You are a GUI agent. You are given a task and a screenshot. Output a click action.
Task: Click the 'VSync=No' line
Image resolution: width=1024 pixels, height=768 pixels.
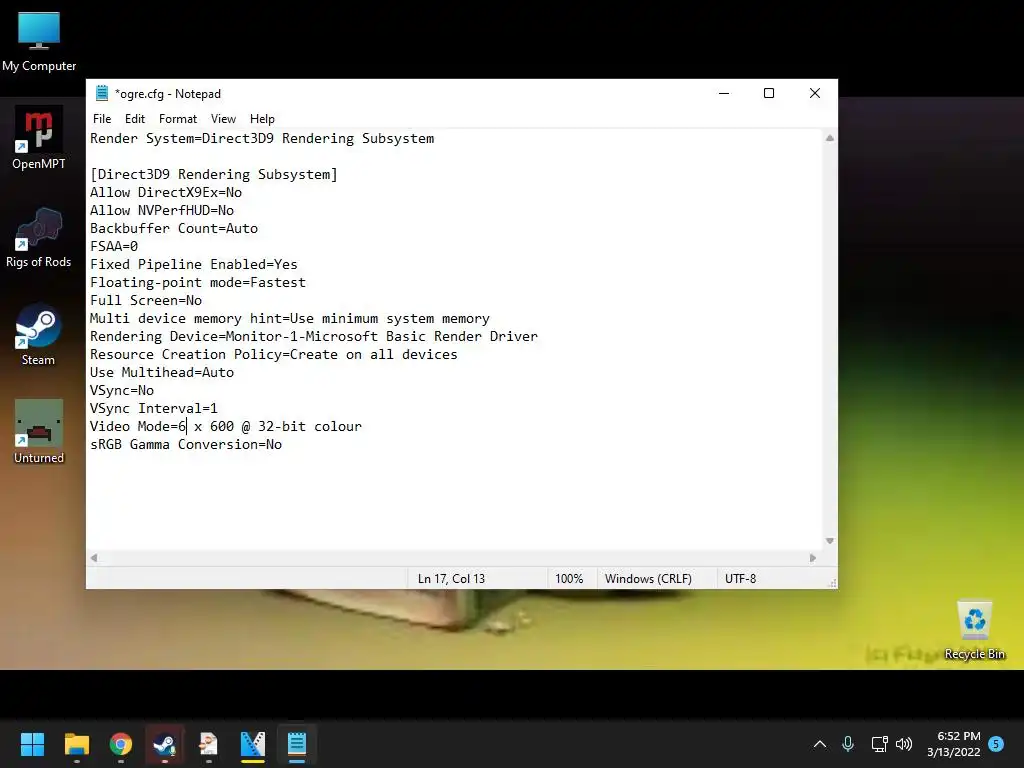tap(121, 391)
